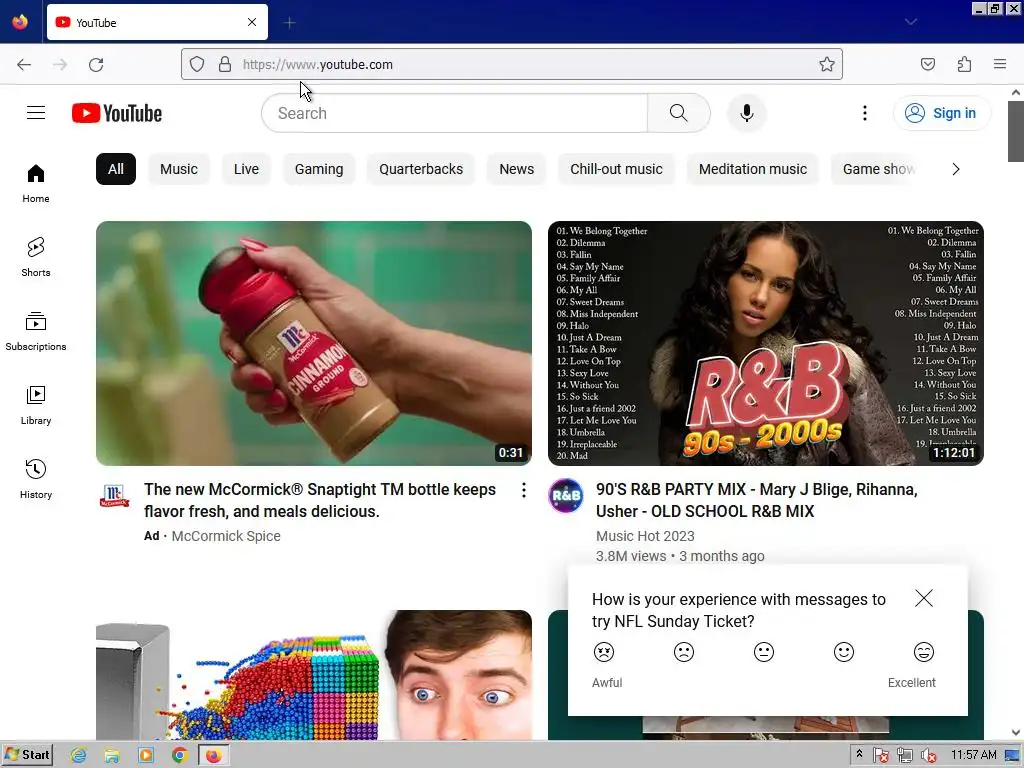Image resolution: width=1024 pixels, height=768 pixels.
Task: Click browser back arrow
Action: point(24,64)
